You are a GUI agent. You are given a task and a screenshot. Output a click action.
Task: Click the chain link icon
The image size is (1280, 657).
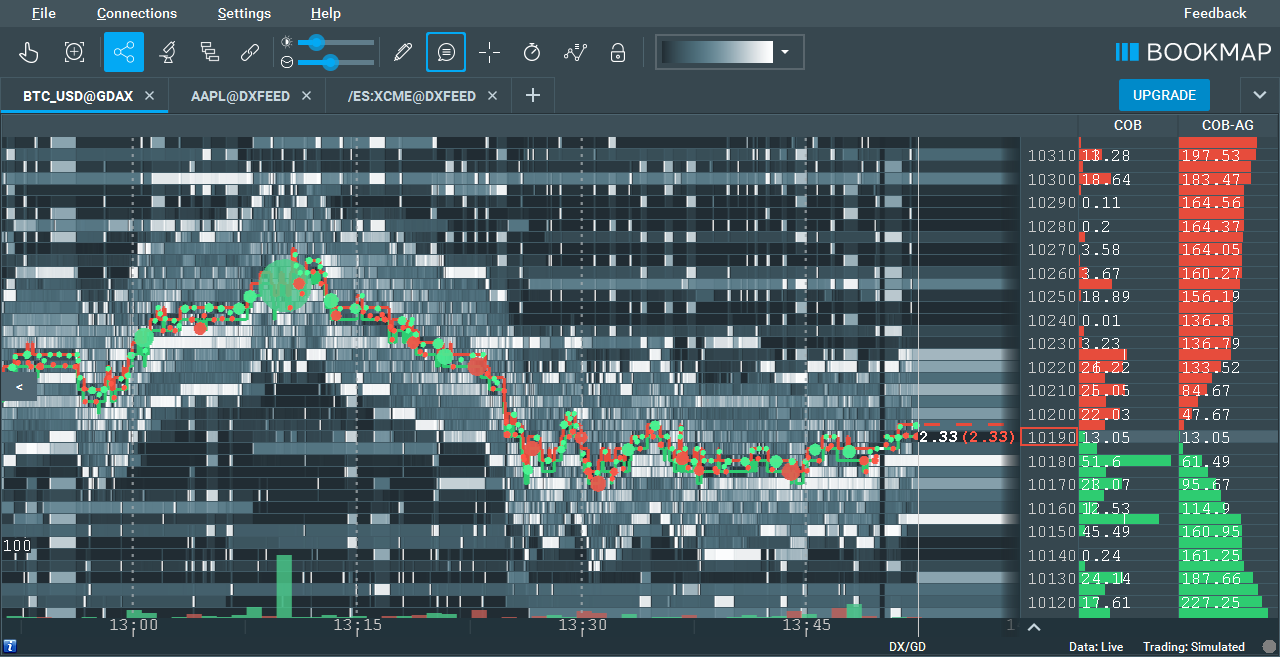coord(251,52)
